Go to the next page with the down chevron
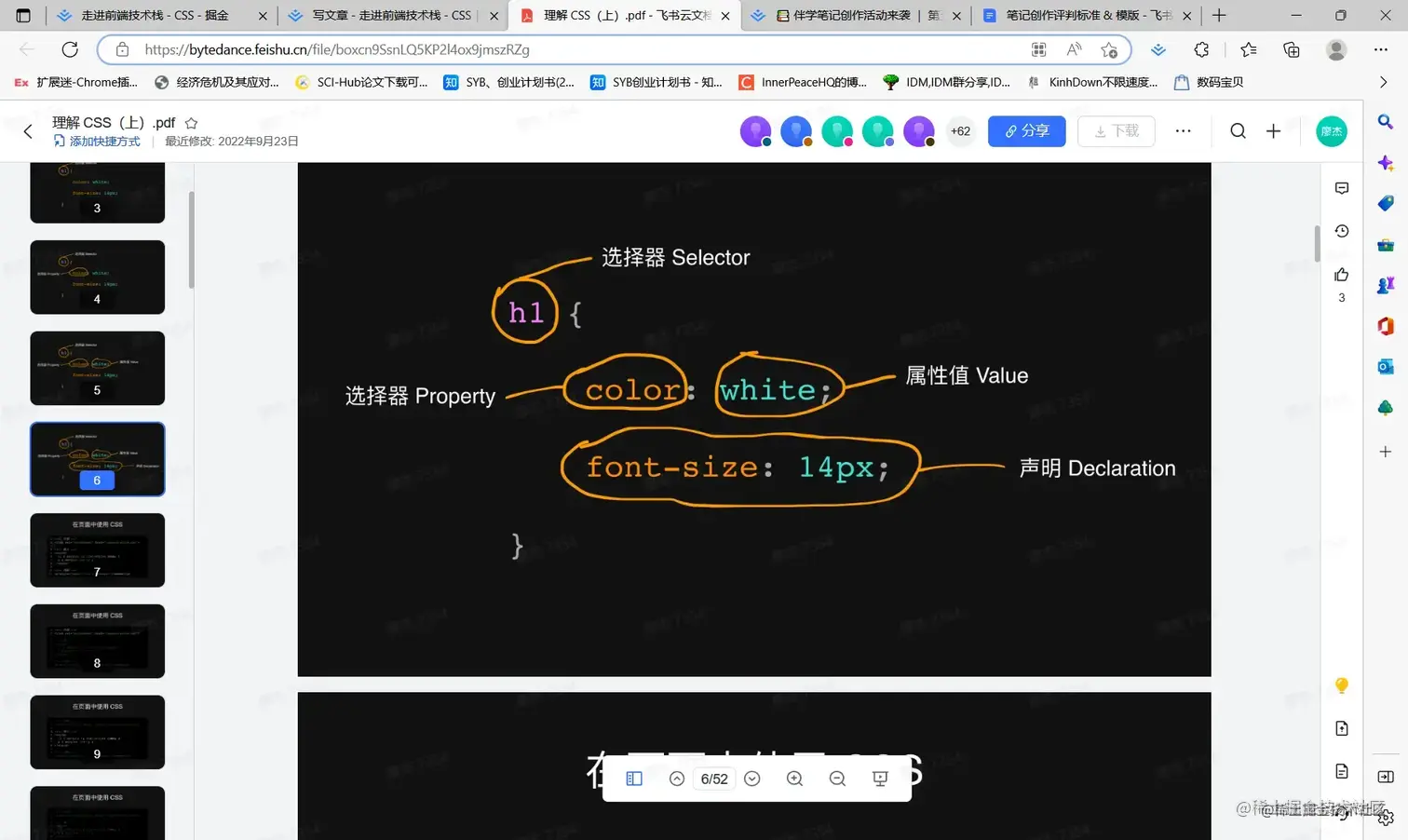 point(751,779)
